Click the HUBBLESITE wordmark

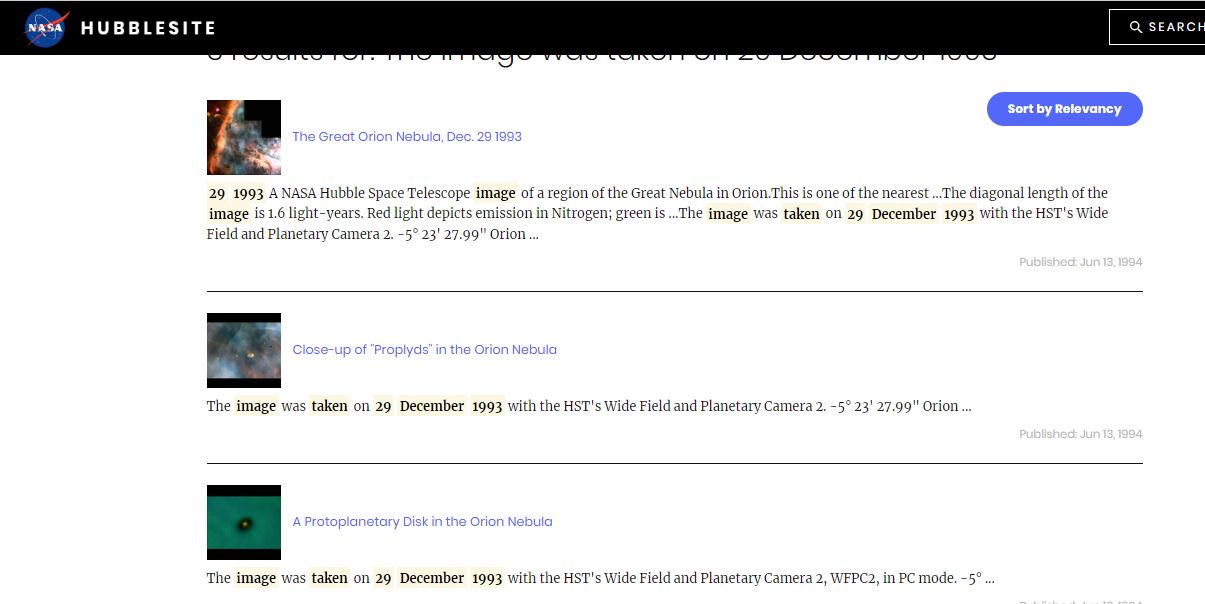pos(148,28)
